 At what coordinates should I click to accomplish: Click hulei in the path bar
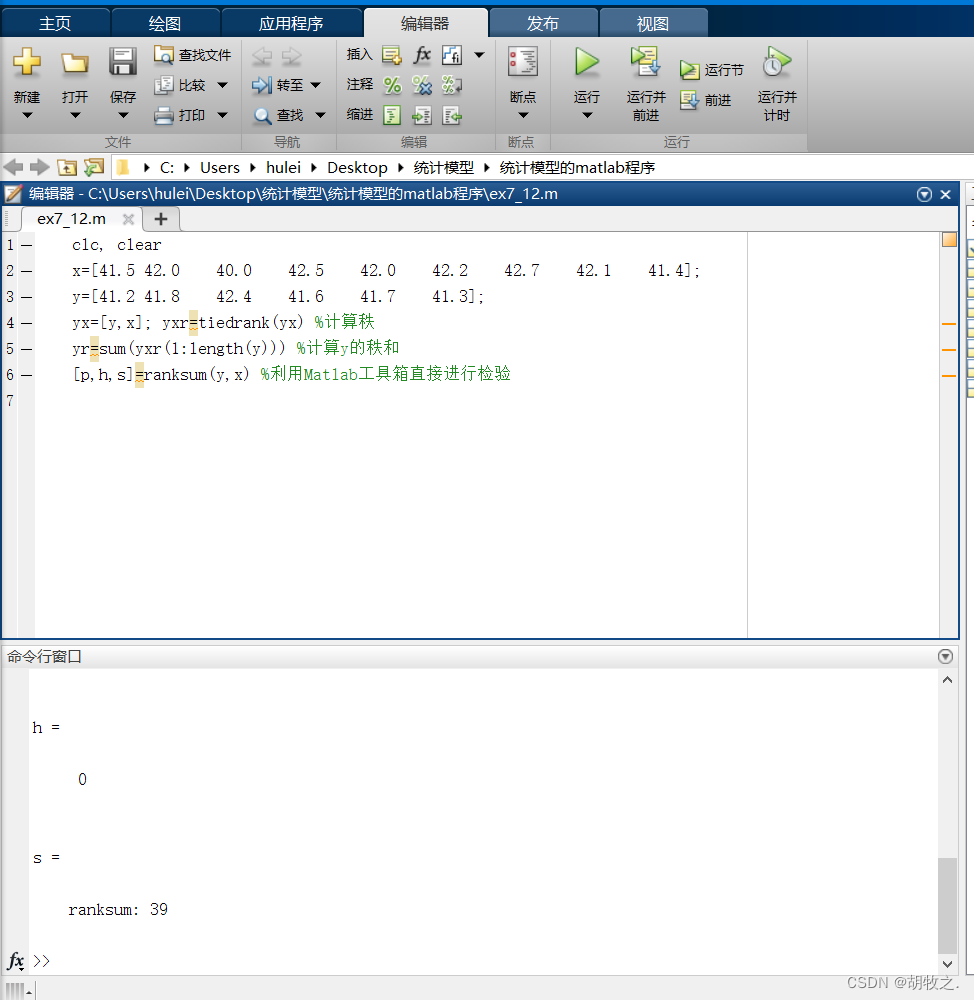tap(283, 168)
